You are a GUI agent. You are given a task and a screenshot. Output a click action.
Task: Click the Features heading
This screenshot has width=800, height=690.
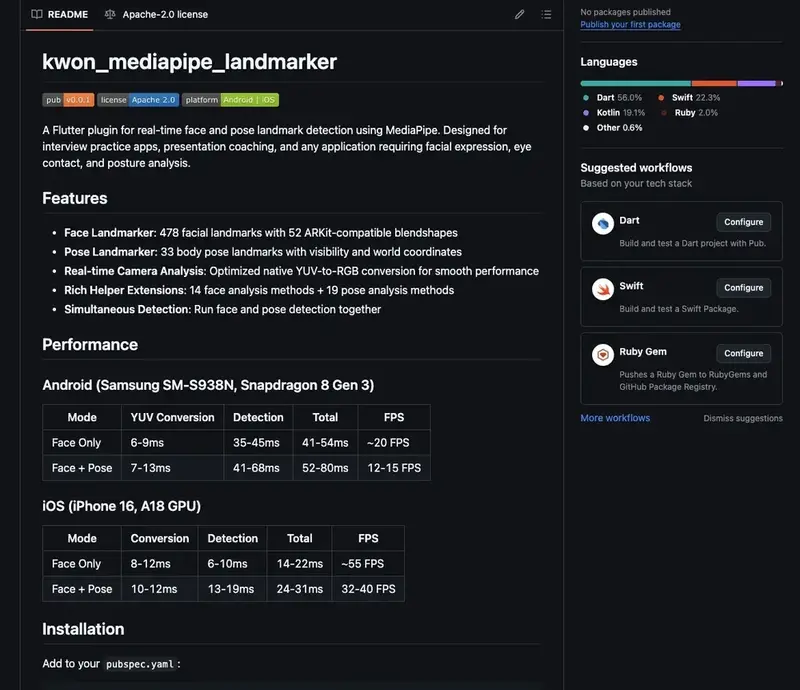(75, 198)
